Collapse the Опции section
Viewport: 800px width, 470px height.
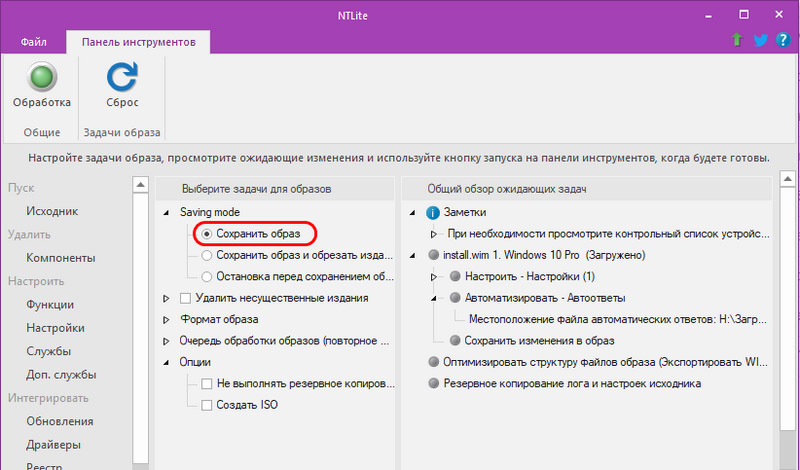pyautogui.click(x=166, y=362)
